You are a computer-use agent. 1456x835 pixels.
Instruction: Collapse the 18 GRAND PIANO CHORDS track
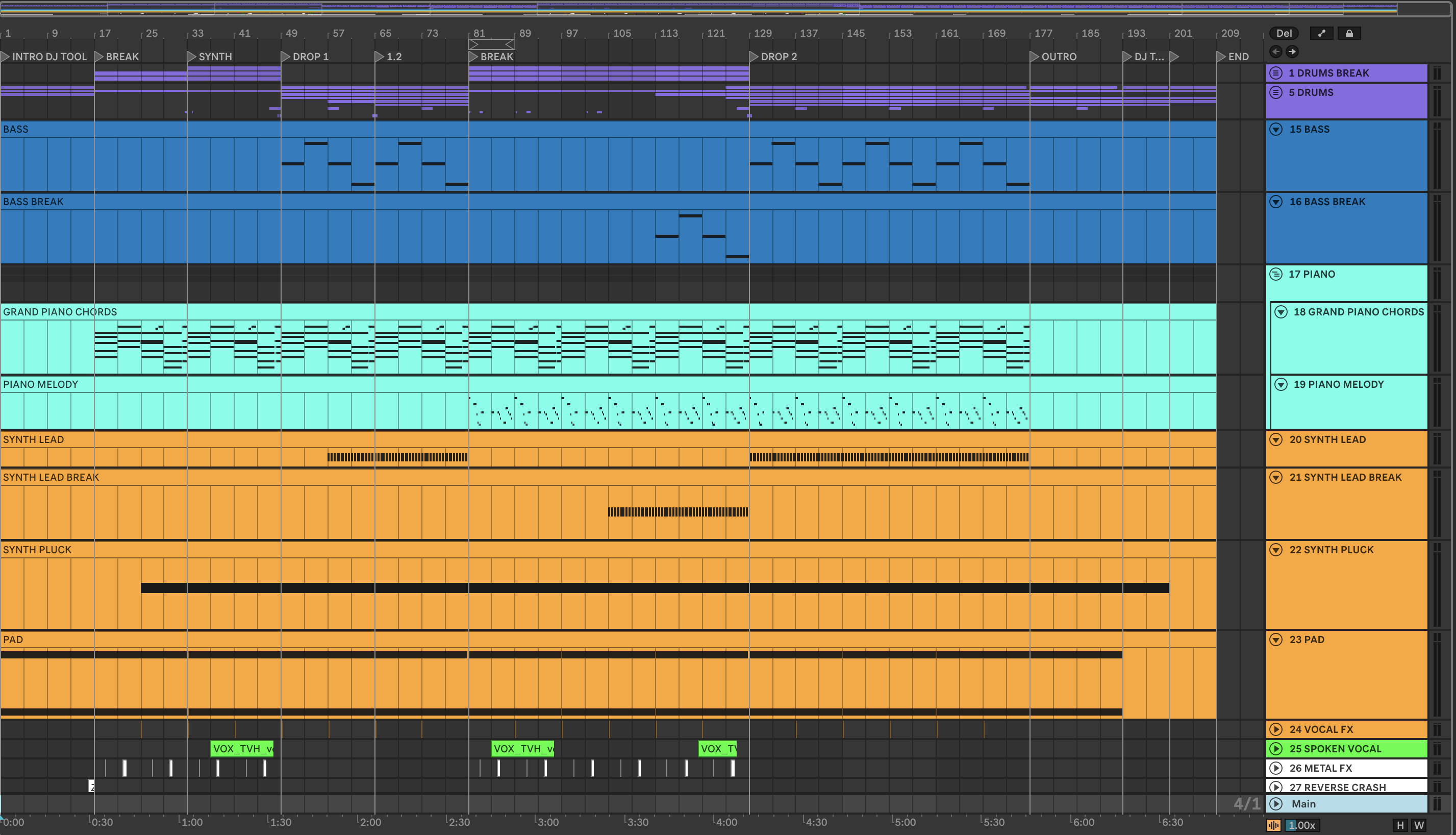coord(1281,312)
